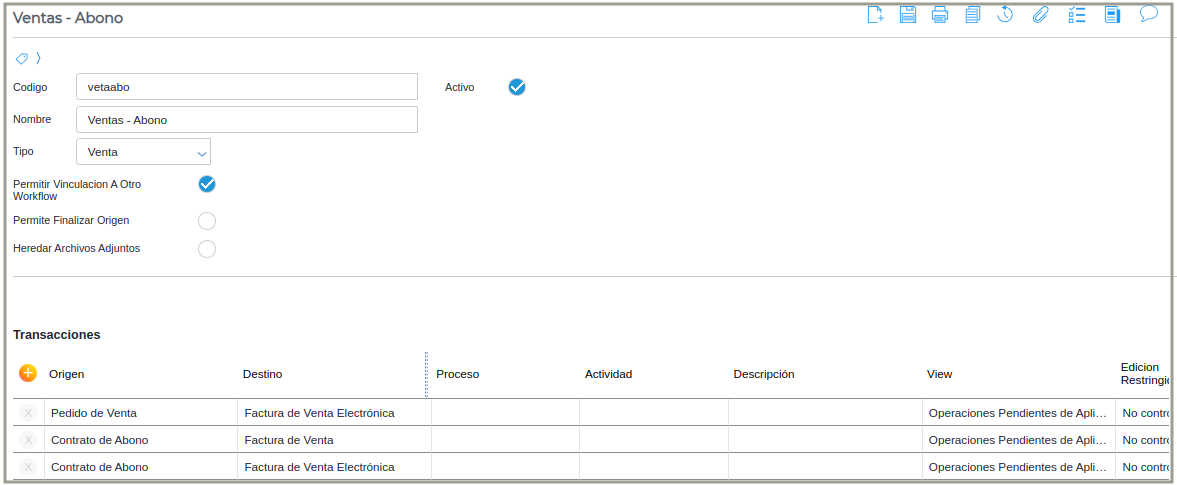Delete the Contrato de Abono to Factura de Venta row
The image size is (1177, 485).
click(x=28, y=440)
